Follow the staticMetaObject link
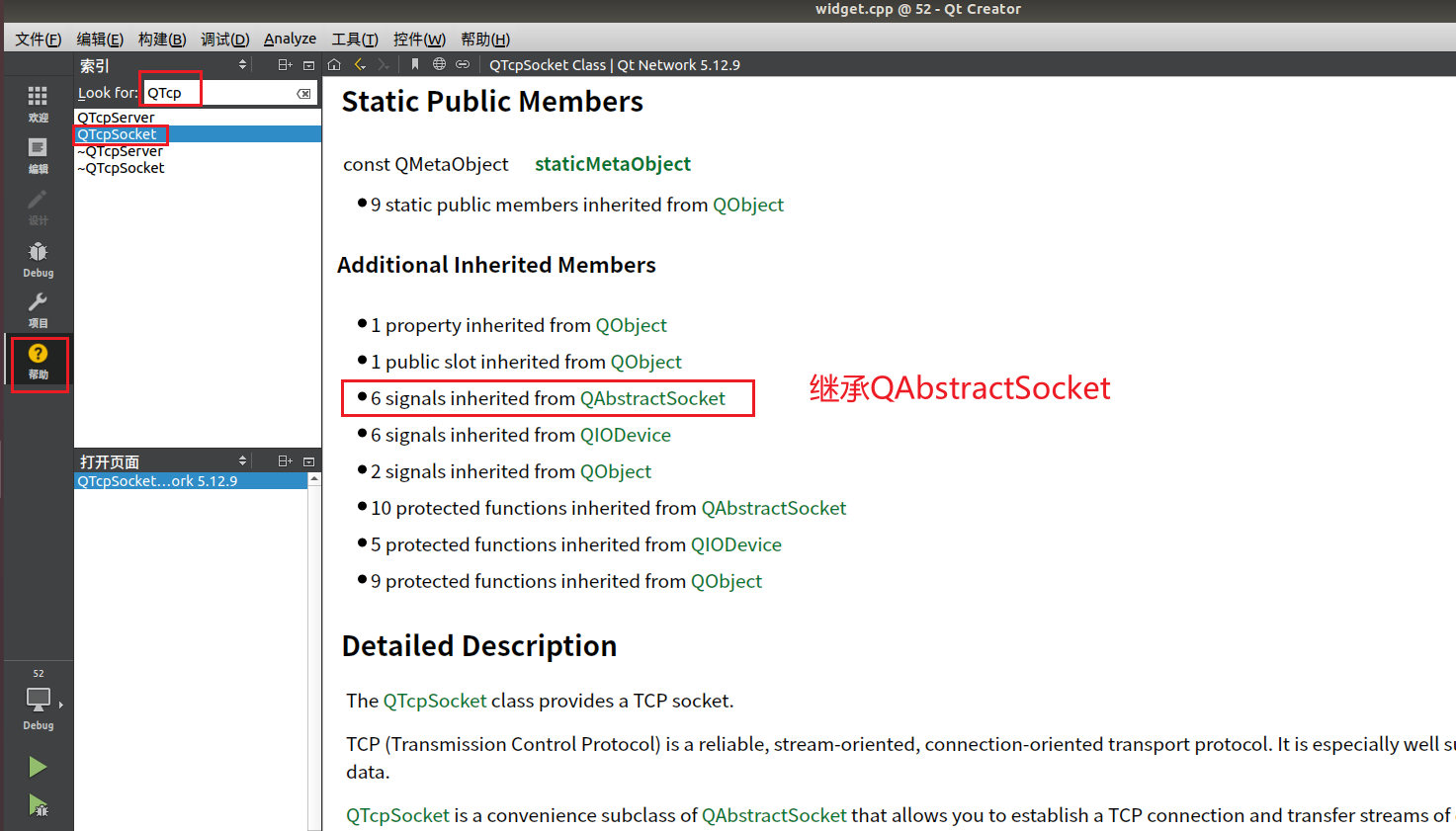1456x831 pixels. (x=613, y=164)
